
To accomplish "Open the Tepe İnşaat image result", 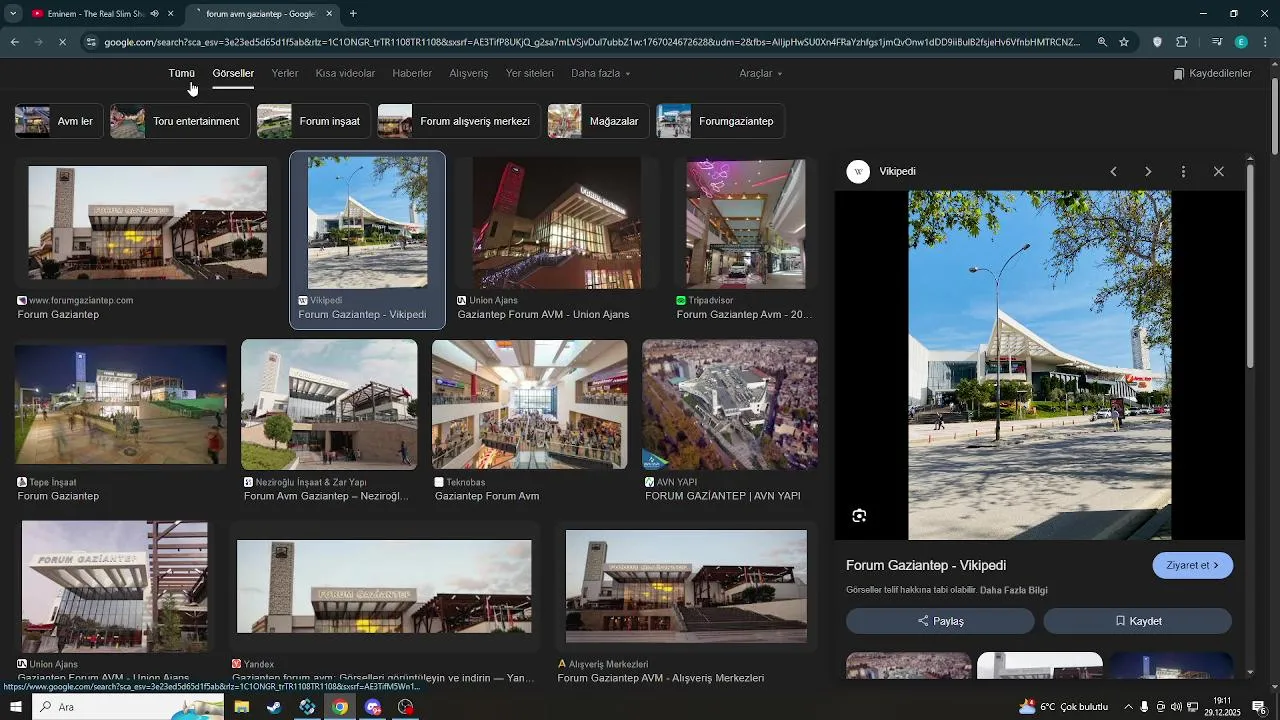I will pyautogui.click(x=121, y=405).
